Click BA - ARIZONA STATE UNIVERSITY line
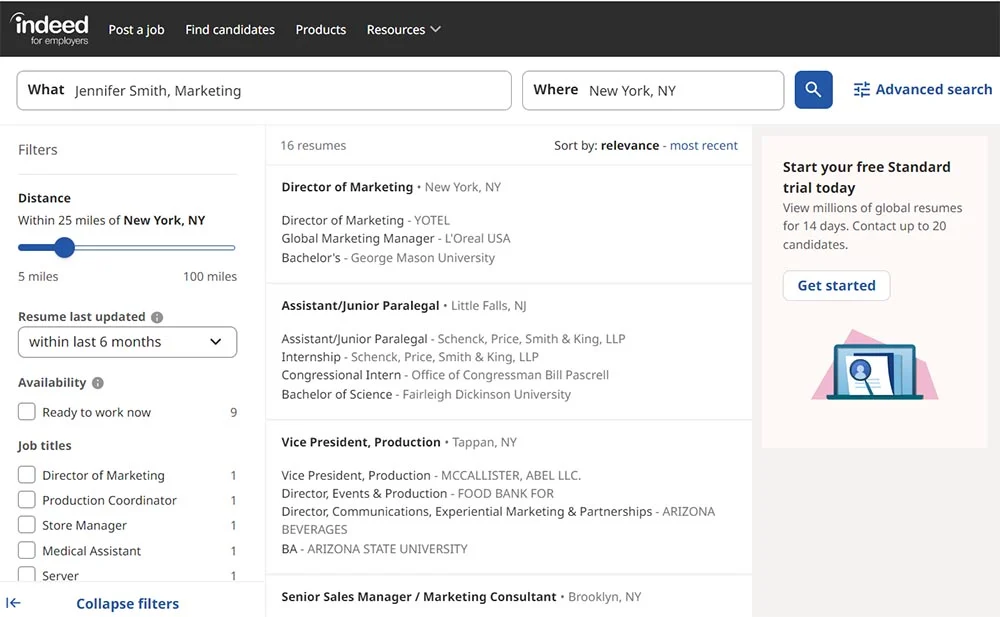 point(374,549)
